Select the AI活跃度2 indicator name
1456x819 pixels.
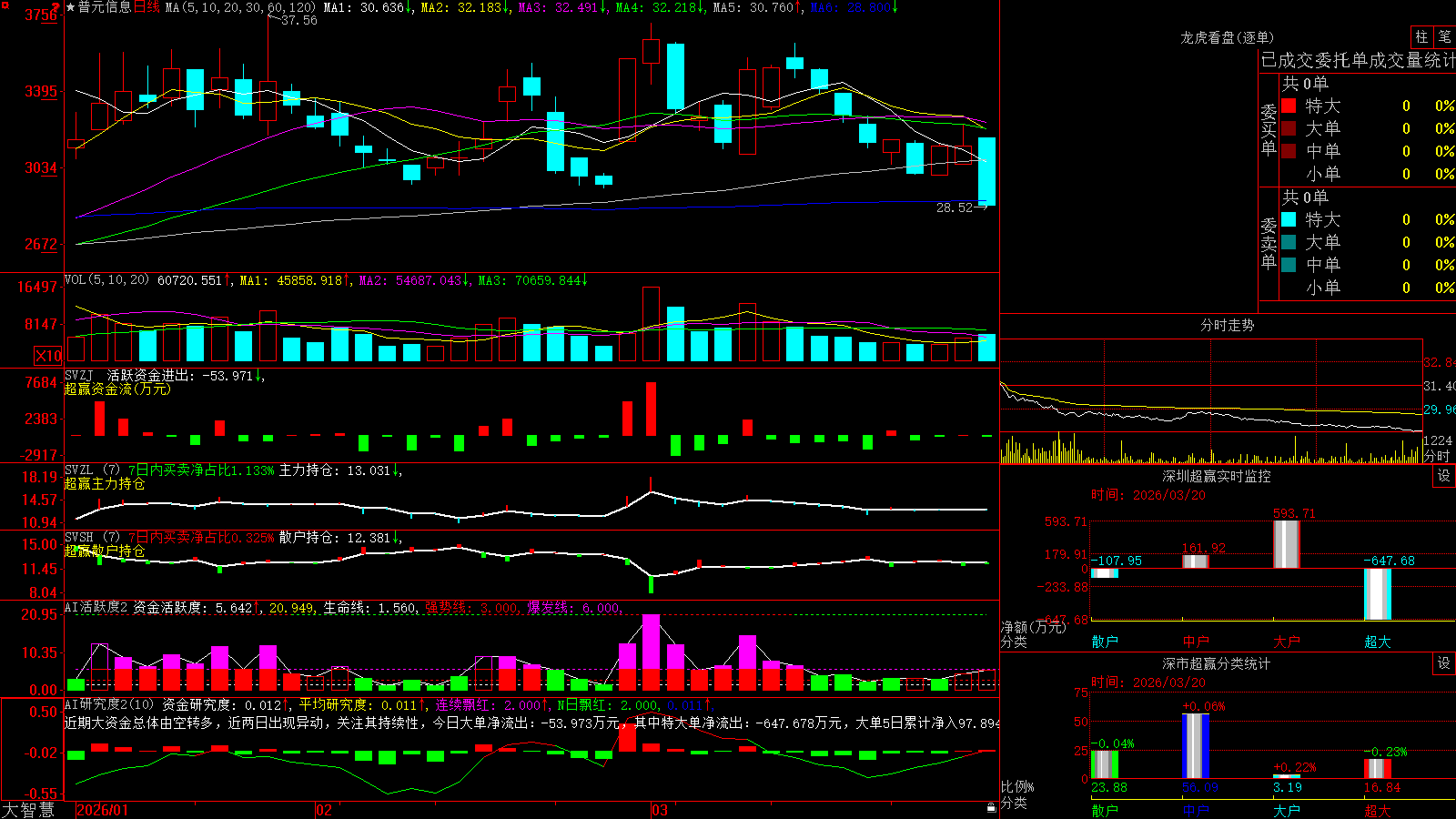[96, 607]
